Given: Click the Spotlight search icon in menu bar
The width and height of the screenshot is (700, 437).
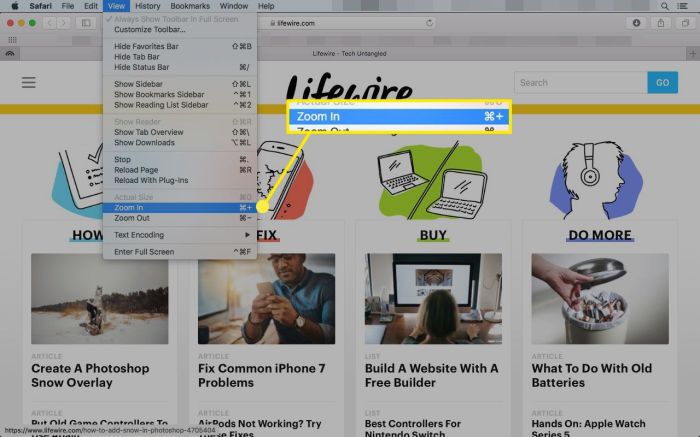Looking at the screenshot, I should click(664, 6).
